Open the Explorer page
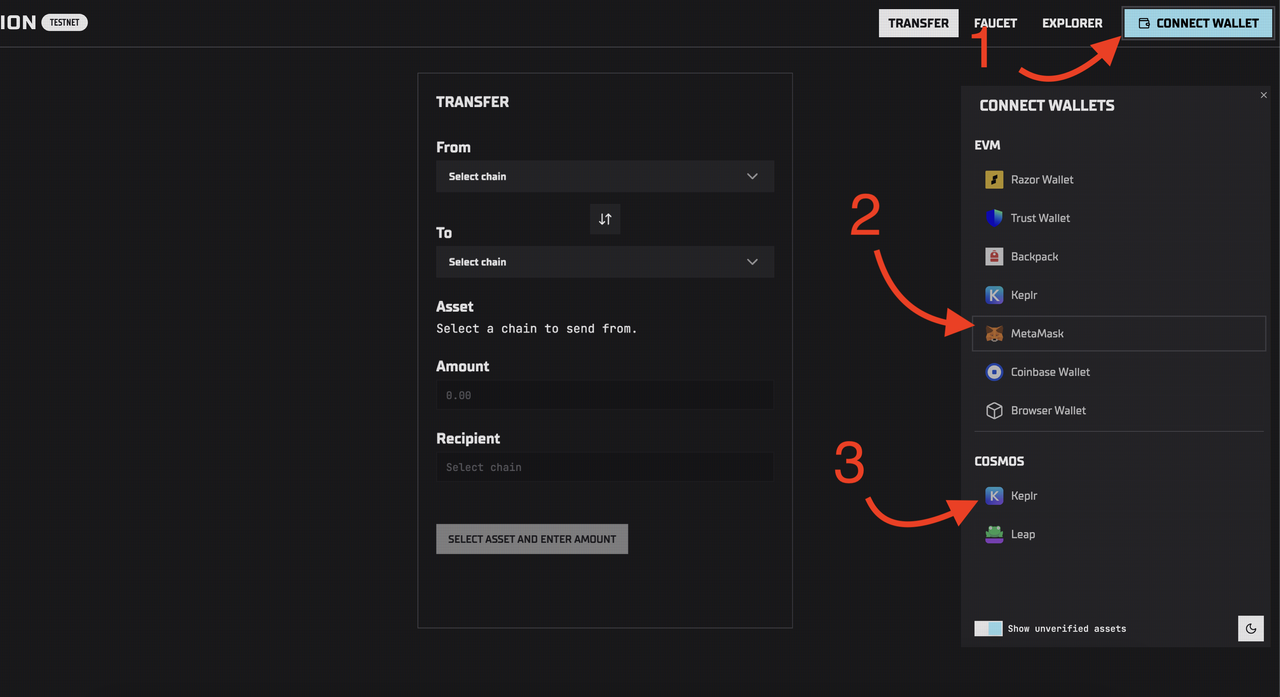Screen dimensions: 1280x697 pos(1072,23)
